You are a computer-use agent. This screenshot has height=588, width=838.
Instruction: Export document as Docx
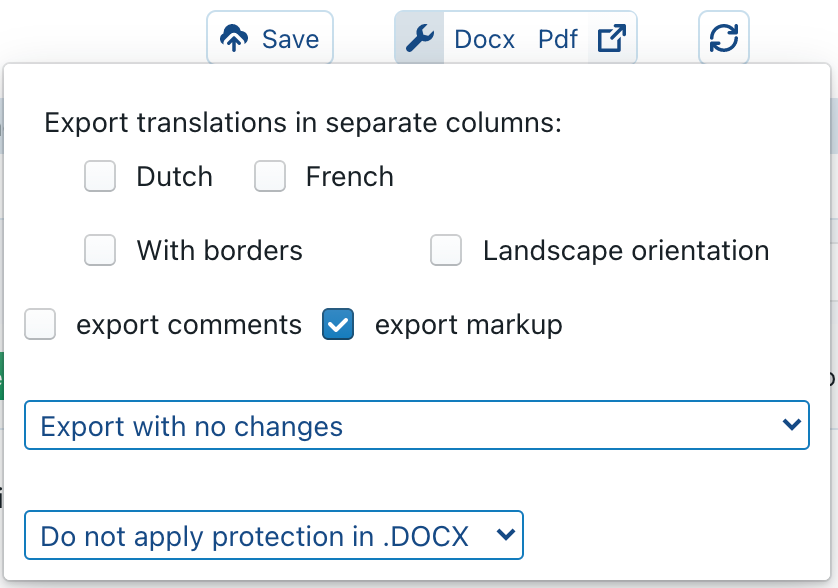coord(484,39)
